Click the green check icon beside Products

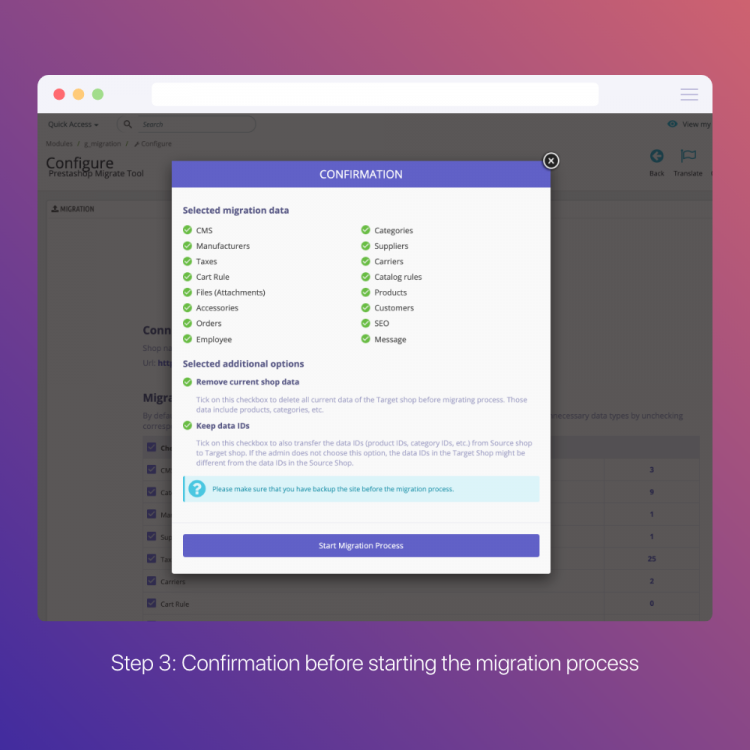point(365,292)
